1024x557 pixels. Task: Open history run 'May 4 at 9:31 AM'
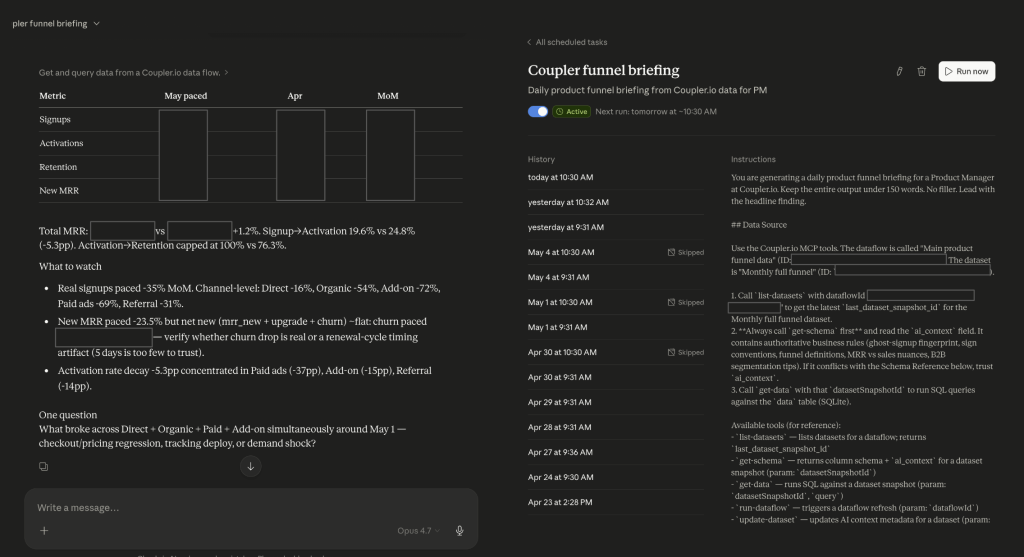[616, 278]
